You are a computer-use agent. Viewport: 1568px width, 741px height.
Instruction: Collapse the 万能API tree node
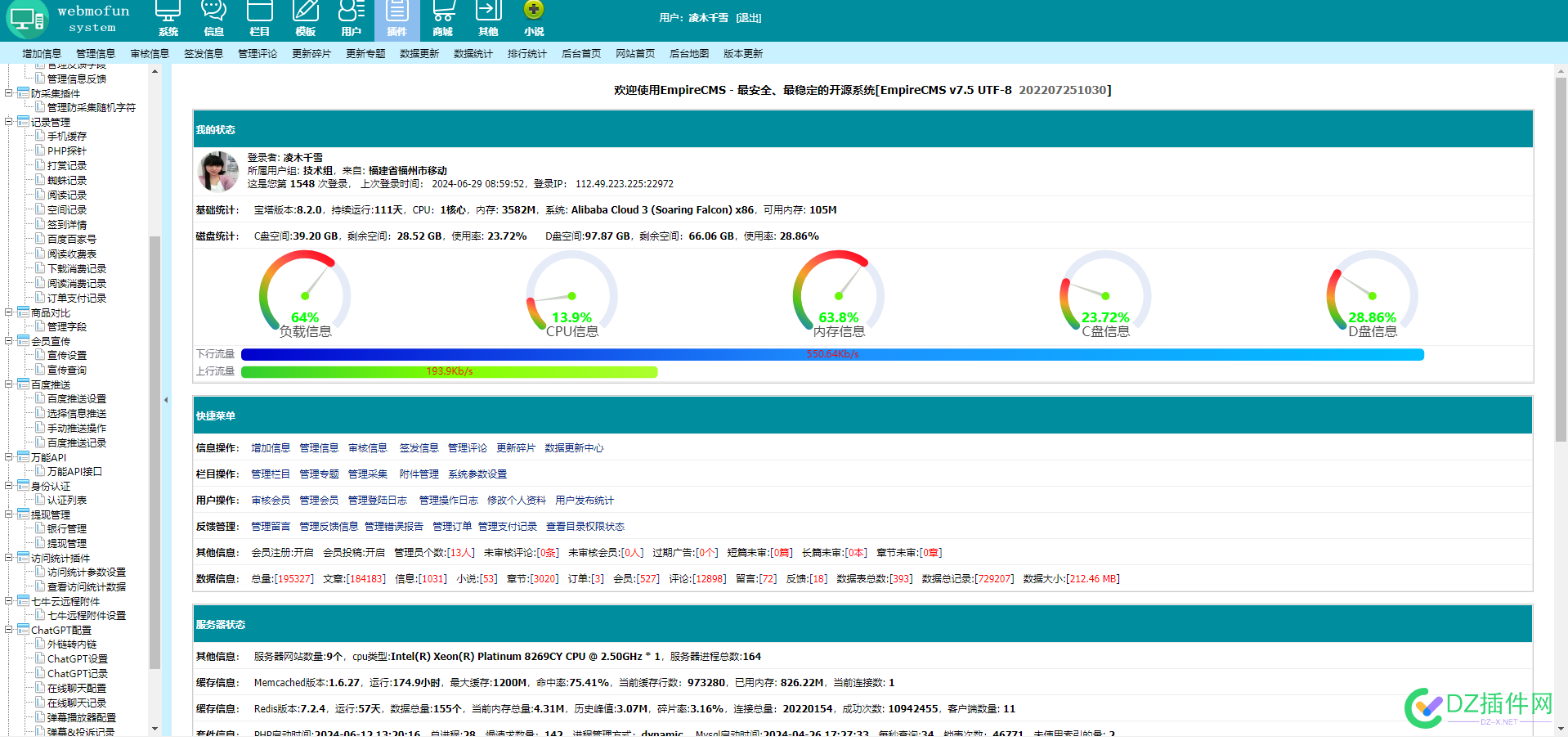pos(9,456)
